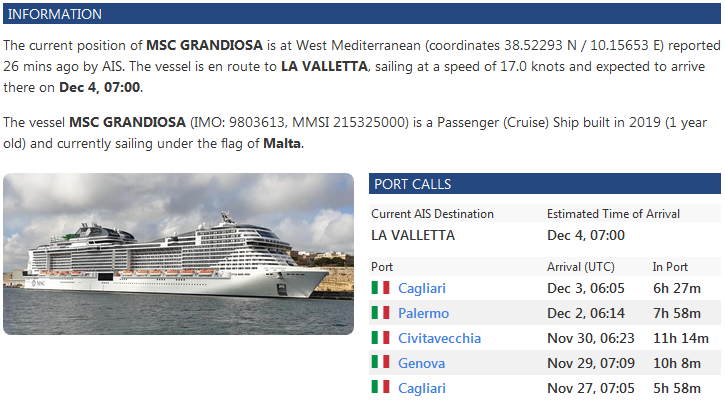Click the Estimated Time of Arrival label

pyautogui.click(x=613, y=213)
